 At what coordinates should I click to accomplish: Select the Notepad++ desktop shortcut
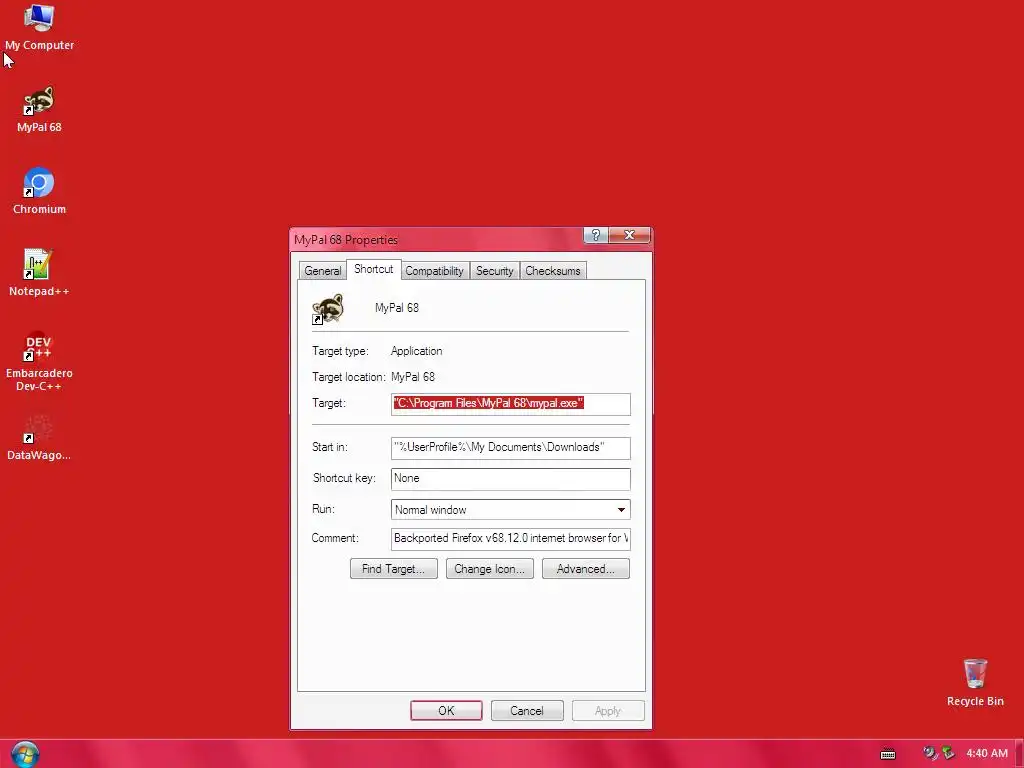[39, 273]
